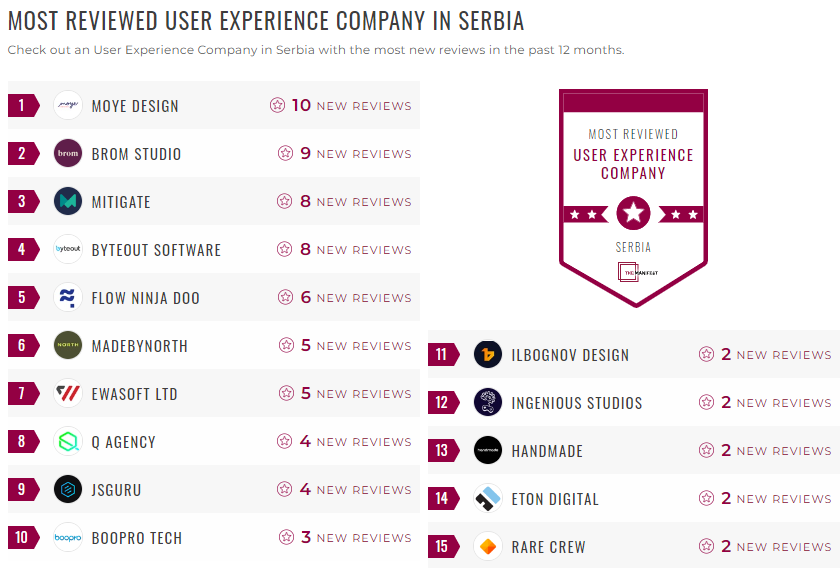Click the Flow Ninja DOO logo
Viewport: 840px width, 568px height.
tap(68, 297)
